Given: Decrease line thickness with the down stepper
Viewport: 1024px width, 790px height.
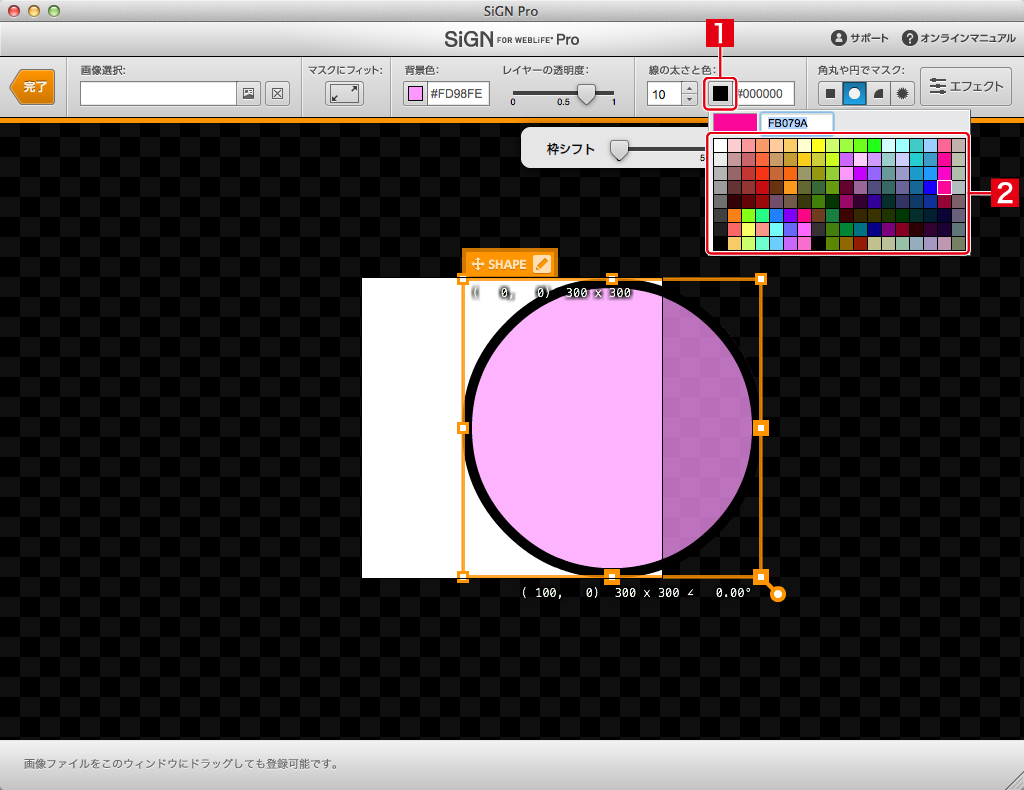Looking at the screenshot, I should 690,100.
